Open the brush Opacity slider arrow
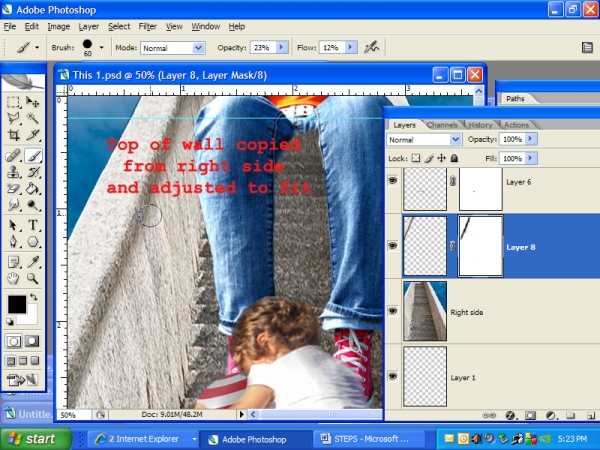The image size is (600, 450). tap(282, 47)
